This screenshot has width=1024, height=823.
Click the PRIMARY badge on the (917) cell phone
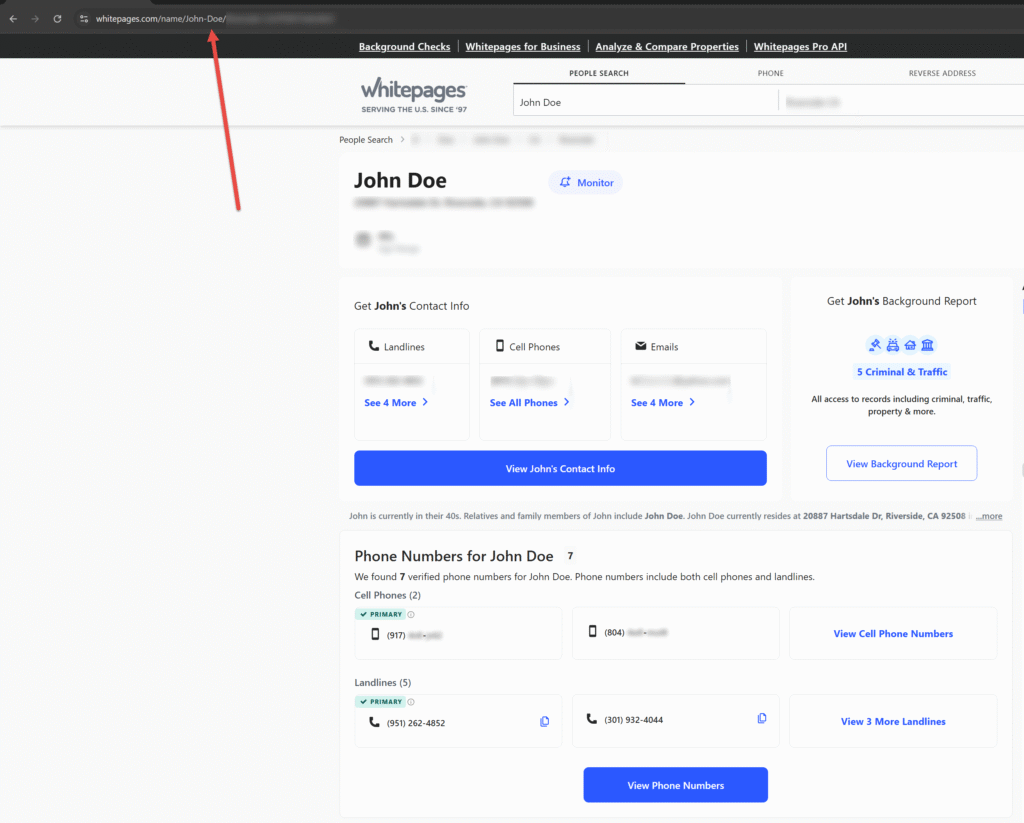(381, 614)
